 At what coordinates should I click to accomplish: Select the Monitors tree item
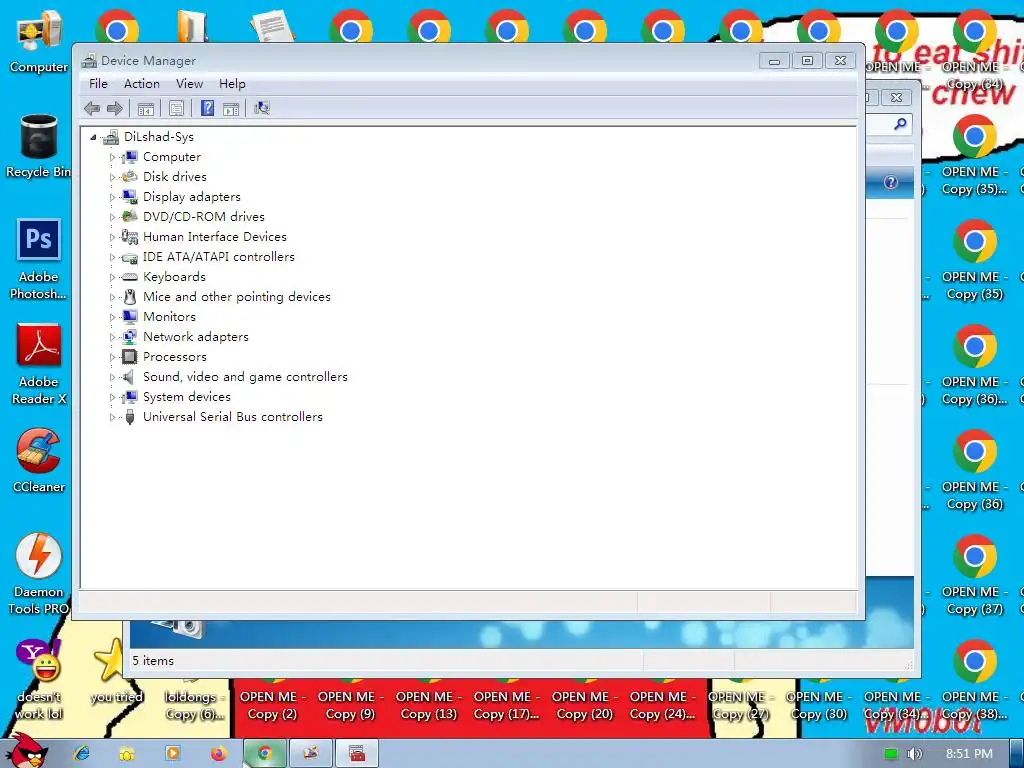point(169,317)
